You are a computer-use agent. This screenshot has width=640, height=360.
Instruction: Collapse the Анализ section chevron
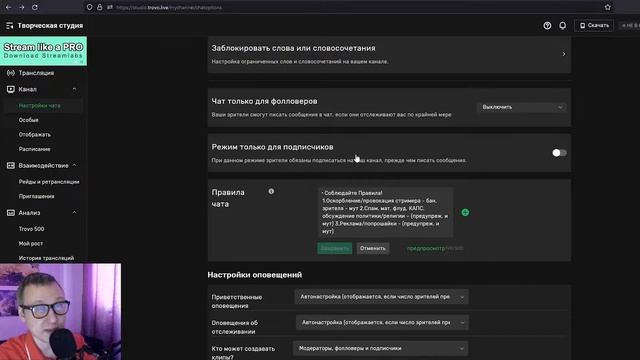point(74,212)
